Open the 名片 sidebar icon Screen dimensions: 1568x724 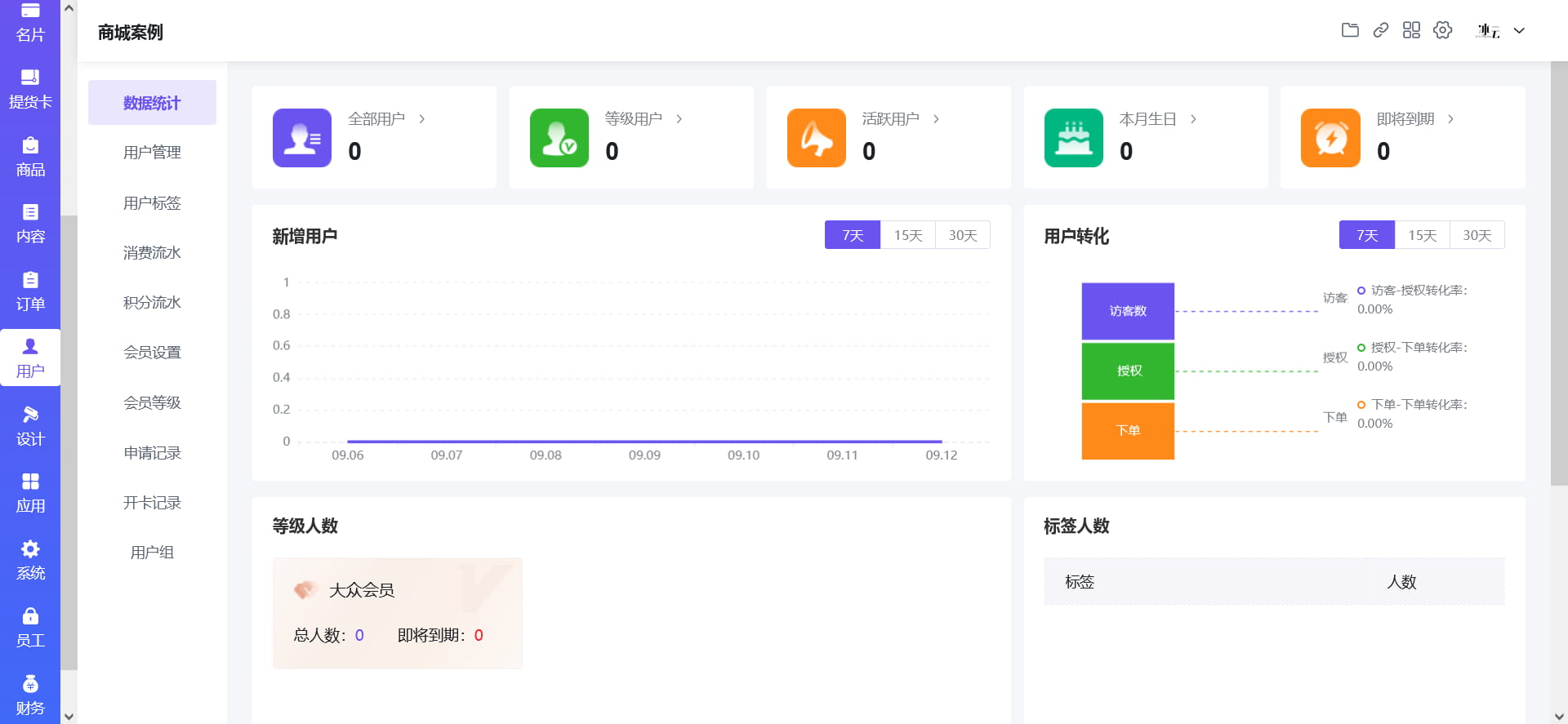pyautogui.click(x=30, y=23)
